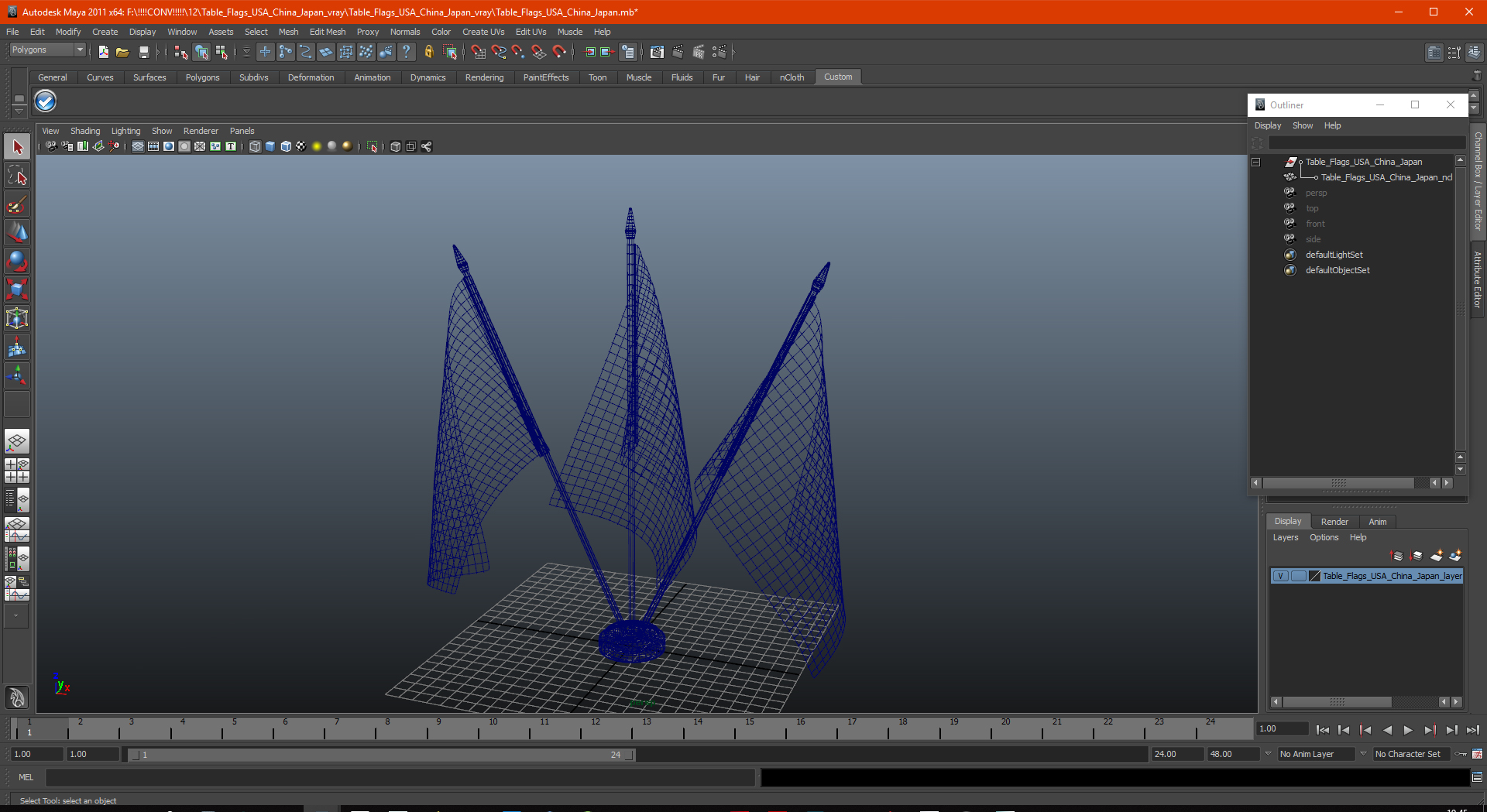Click the Outliner Show menu
This screenshot has width=1487, height=812.
pos(1303,125)
